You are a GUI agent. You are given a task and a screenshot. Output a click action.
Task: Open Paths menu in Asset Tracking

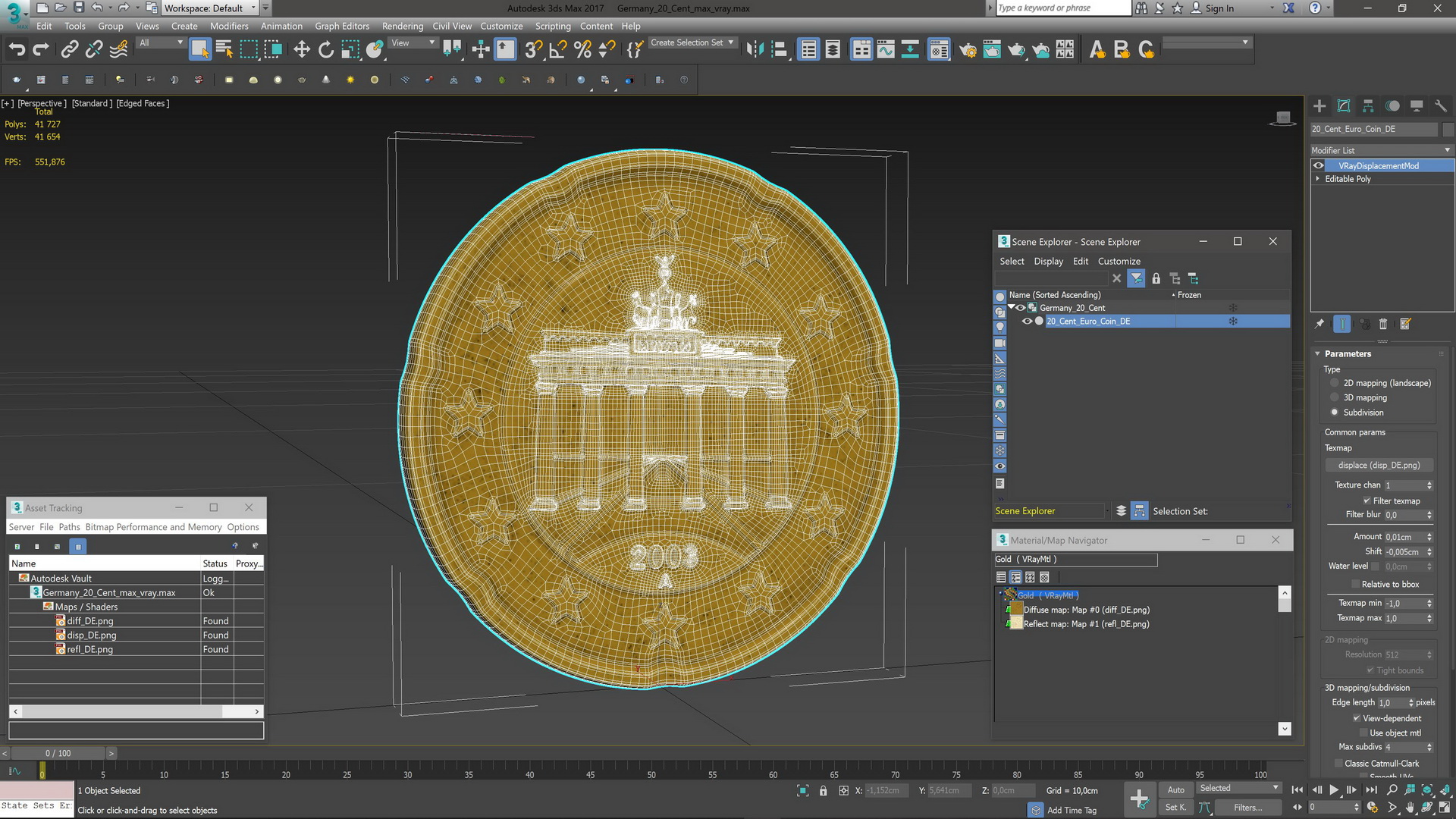[x=69, y=528]
